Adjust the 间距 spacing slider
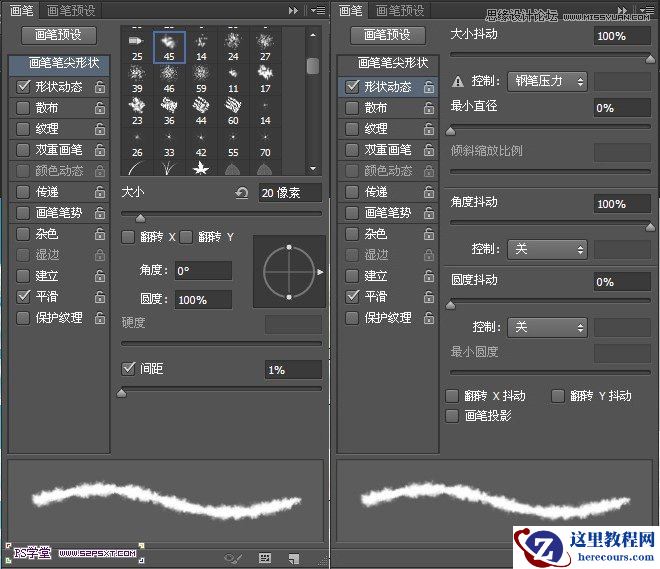 click(x=122, y=394)
